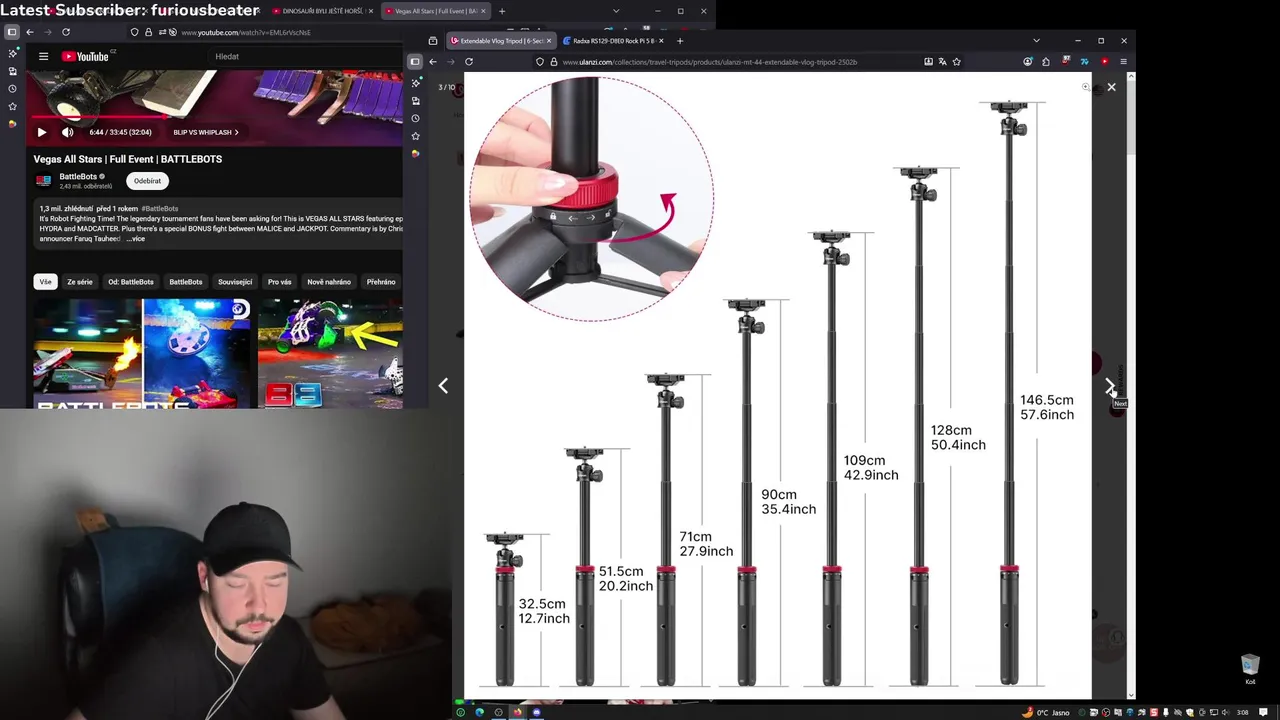Open the 0°C Jasno weather widget

point(1046,712)
